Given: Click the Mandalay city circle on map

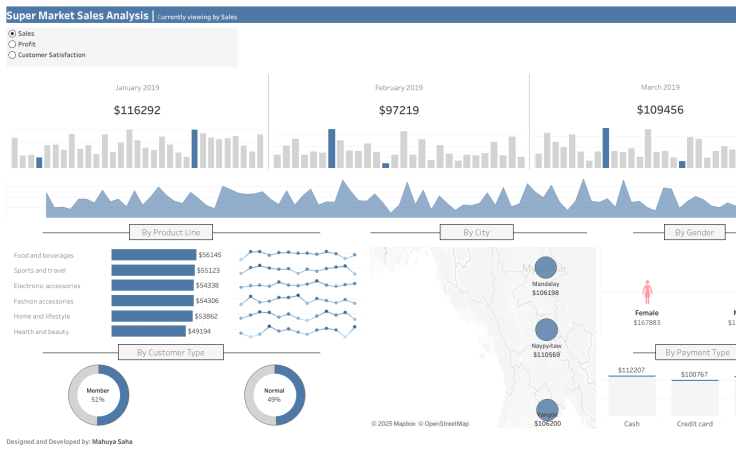Looking at the screenshot, I should (x=546, y=267).
